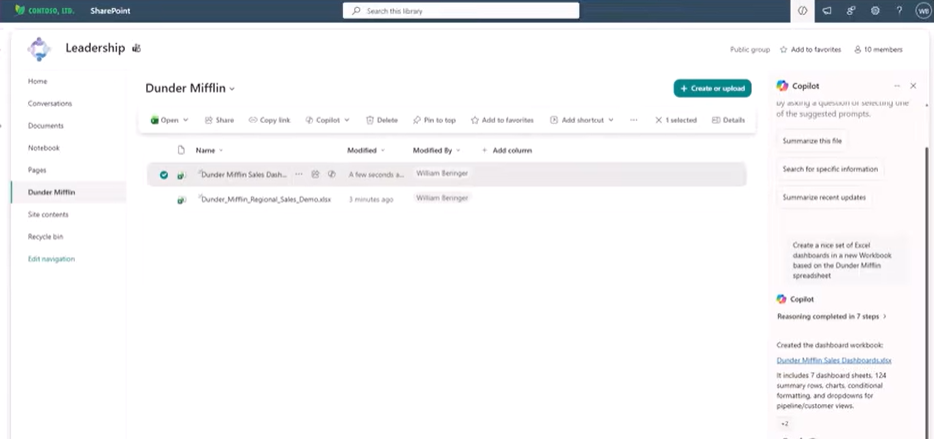Go to Documents in the left navigation

coord(46,126)
